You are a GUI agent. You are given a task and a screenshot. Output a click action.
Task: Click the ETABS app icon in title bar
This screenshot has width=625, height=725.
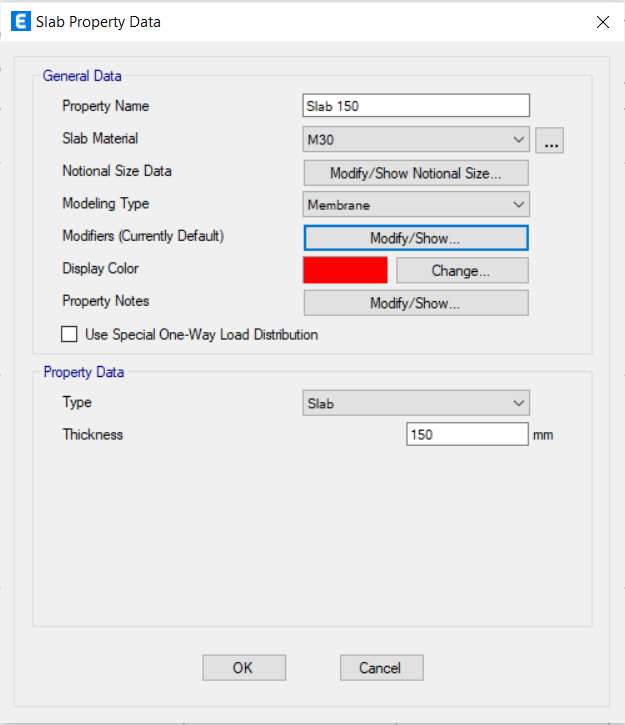20,22
